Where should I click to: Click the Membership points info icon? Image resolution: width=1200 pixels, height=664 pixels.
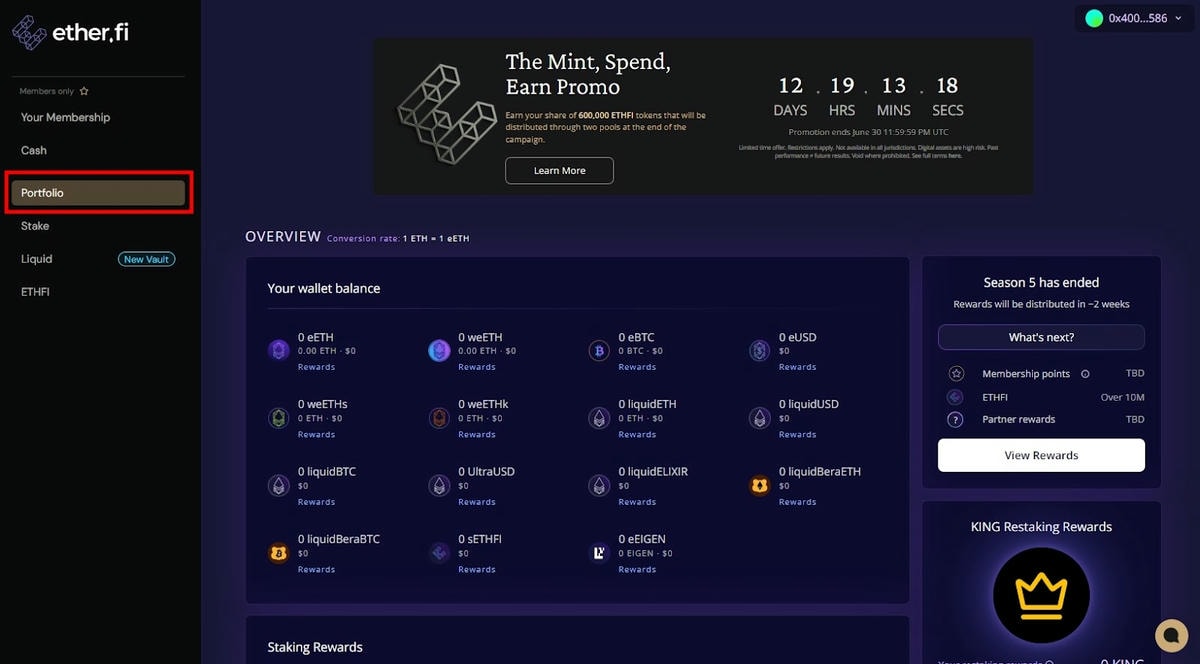1085,374
